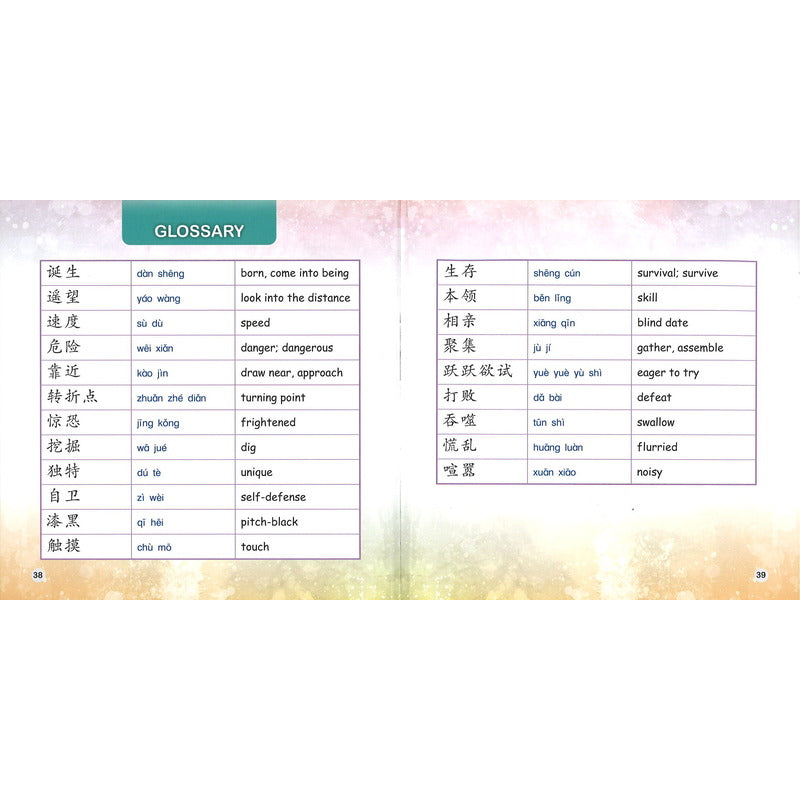
Task: Click the pinyin 'zhuǎn zhé diǎn'
Action: pyautogui.click(x=172, y=398)
